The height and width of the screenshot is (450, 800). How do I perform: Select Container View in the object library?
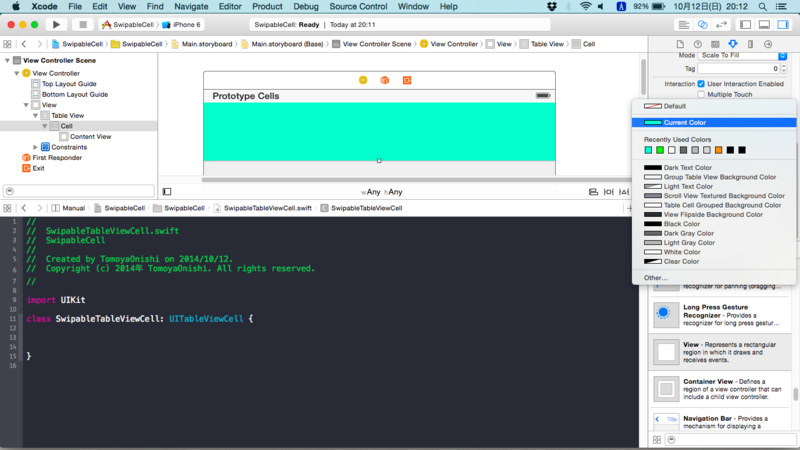click(x=721, y=389)
